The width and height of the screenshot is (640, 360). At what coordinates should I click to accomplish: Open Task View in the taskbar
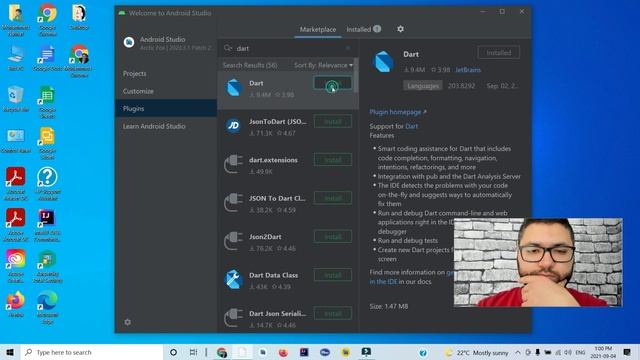point(193,352)
